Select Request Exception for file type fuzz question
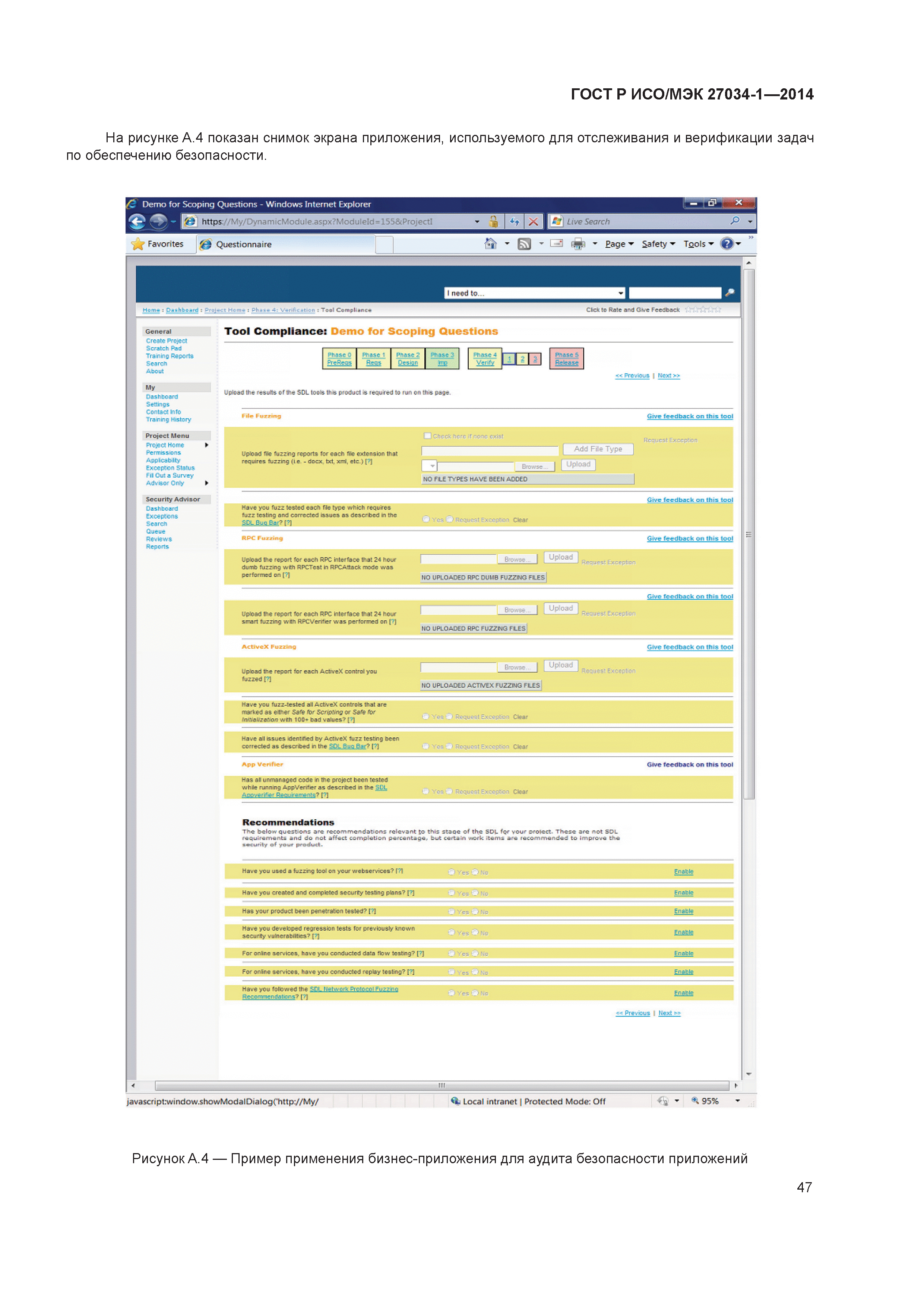 (x=450, y=519)
